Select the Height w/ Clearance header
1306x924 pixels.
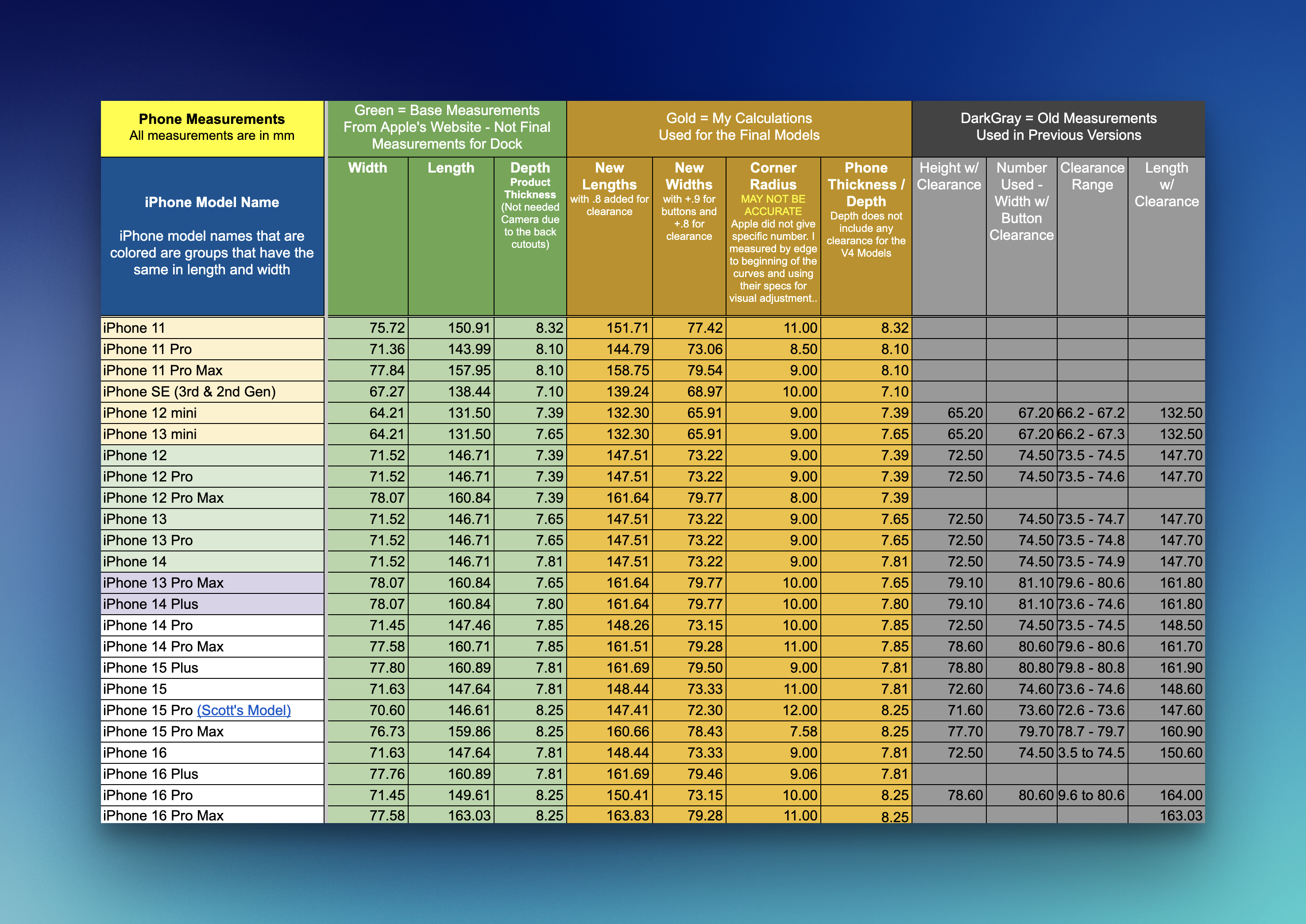[949, 177]
